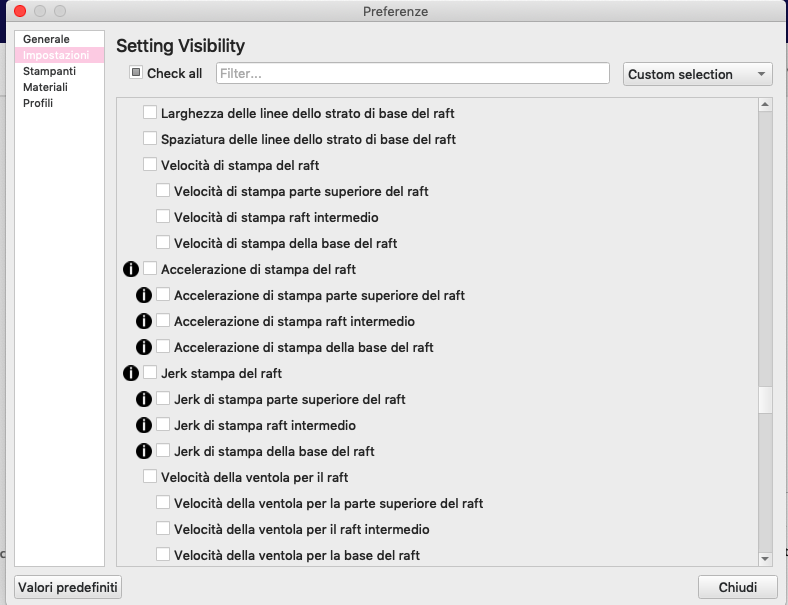Open the Custom selection dropdown

(698, 74)
